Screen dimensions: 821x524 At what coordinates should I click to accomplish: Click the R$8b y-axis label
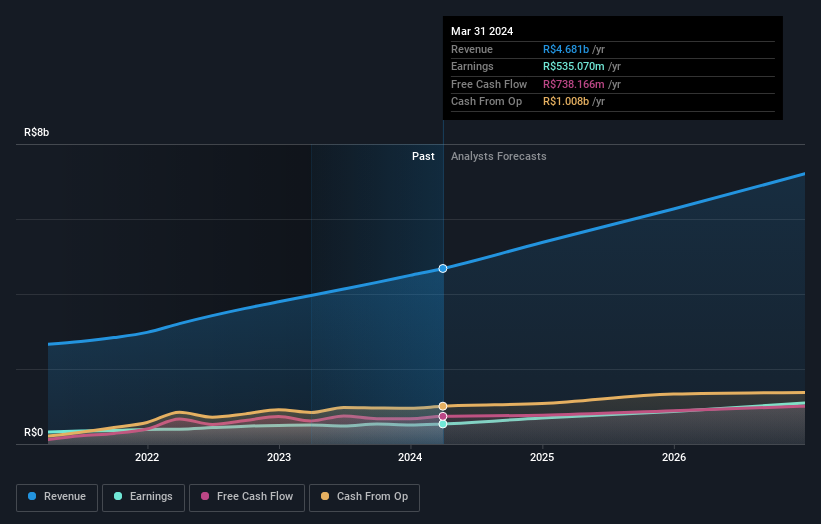(37, 132)
